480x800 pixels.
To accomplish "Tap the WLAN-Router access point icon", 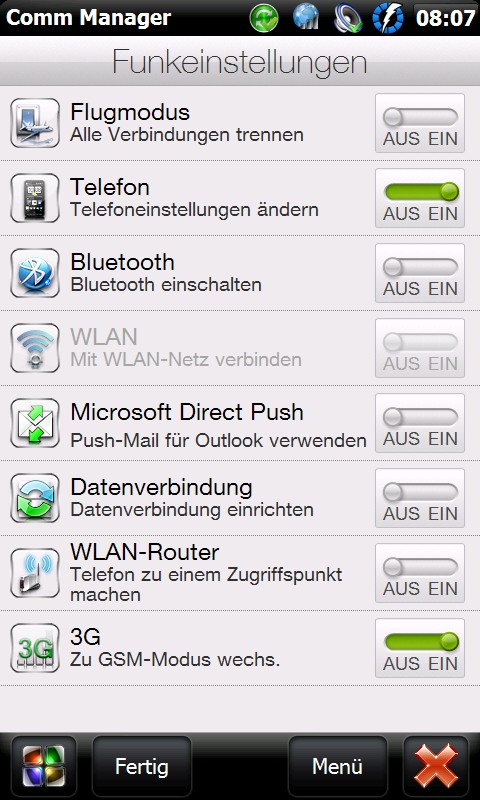I will tap(35, 573).
